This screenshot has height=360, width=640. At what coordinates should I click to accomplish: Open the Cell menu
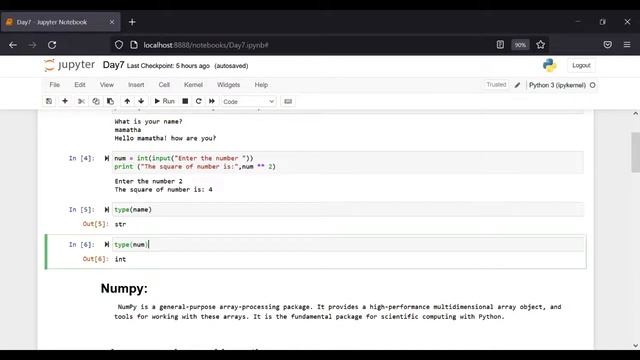point(164,85)
